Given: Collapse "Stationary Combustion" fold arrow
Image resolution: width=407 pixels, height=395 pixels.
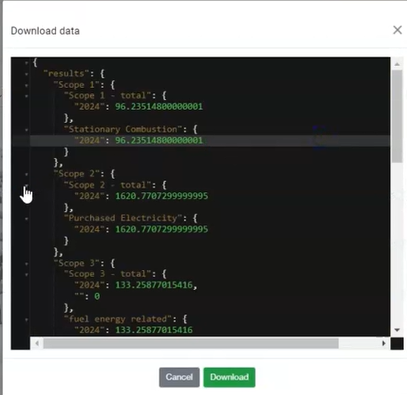Looking at the screenshot, I should 26,130.
